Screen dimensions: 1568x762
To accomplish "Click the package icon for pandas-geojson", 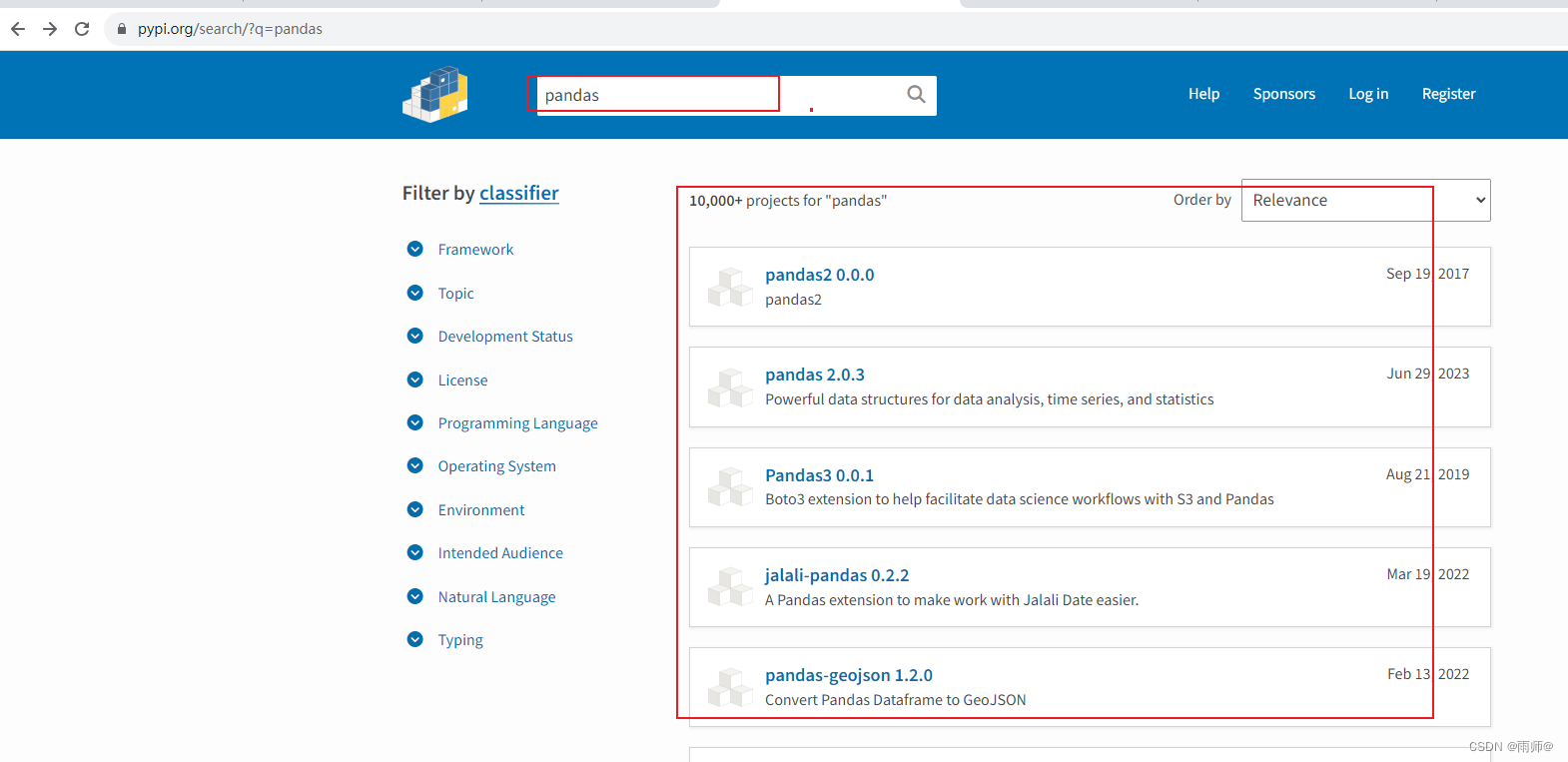I will 730,687.
